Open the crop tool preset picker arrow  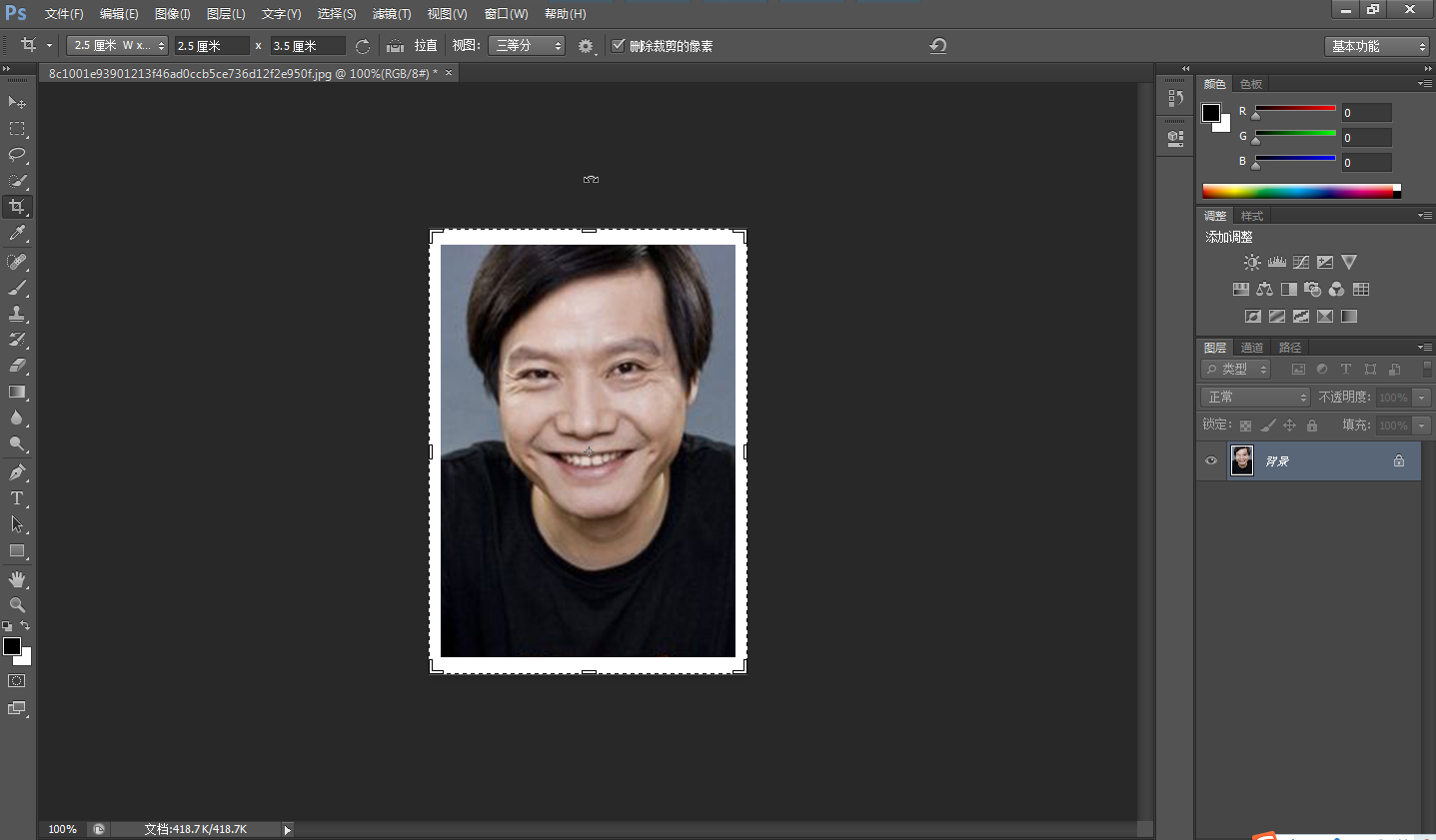pos(49,46)
